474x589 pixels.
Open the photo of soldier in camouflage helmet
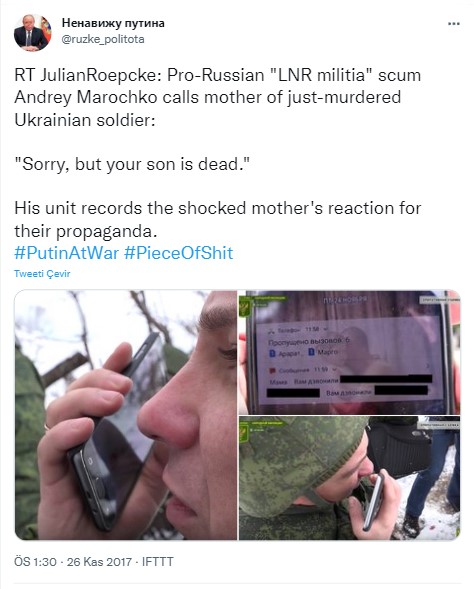(x=349, y=478)
